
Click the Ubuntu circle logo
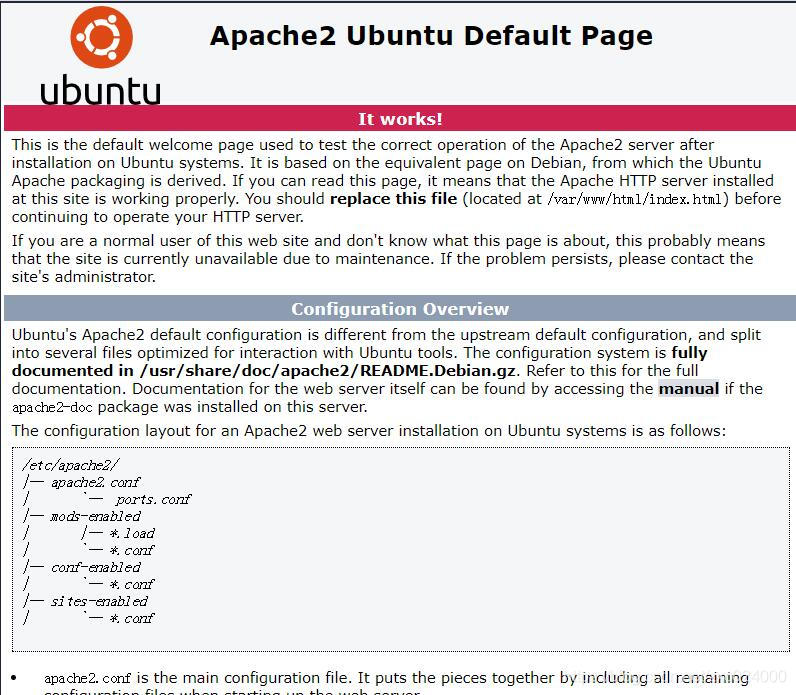(x=102, y=37)
